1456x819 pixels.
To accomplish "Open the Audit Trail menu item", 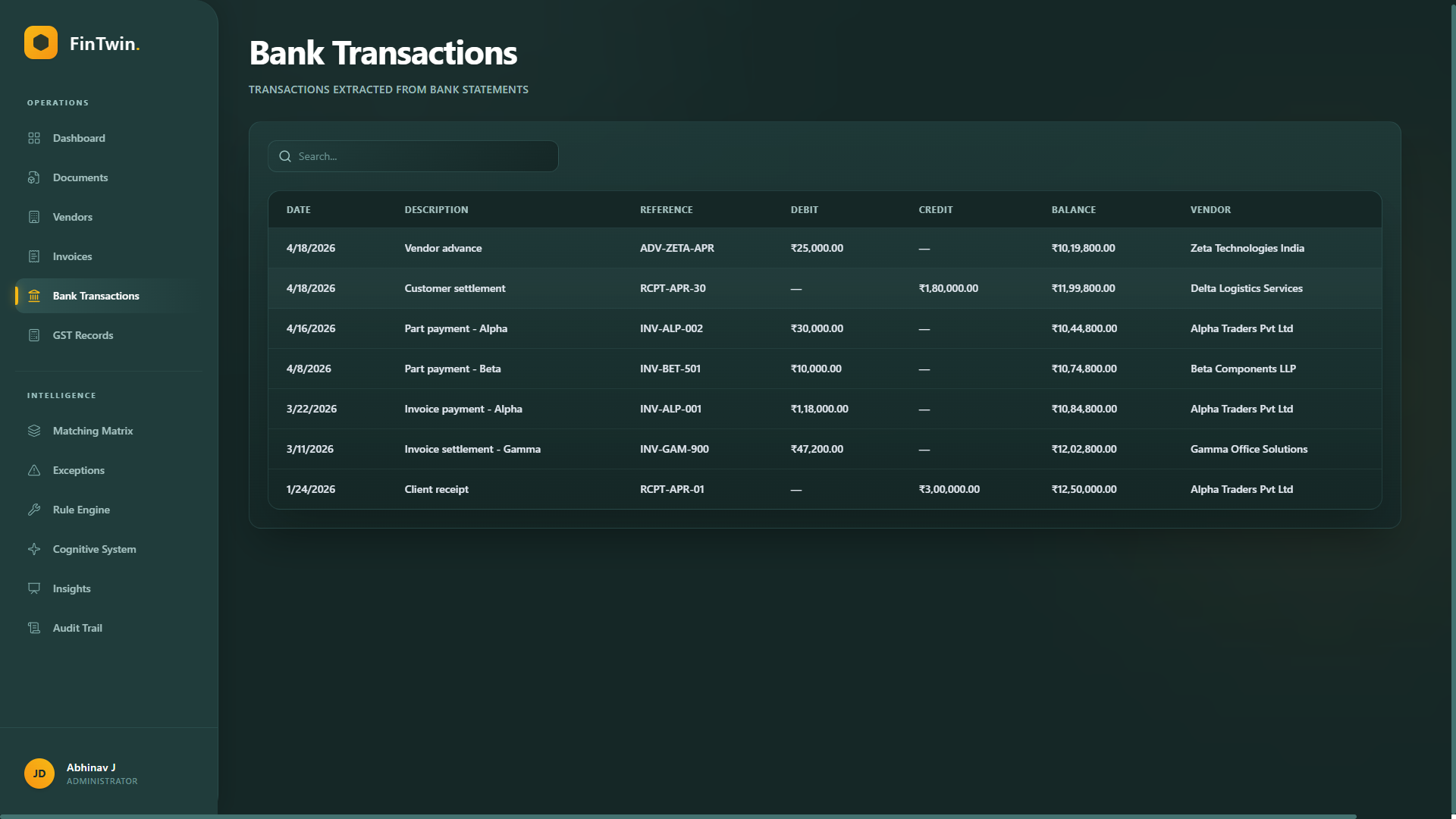I will coord(77,628).
